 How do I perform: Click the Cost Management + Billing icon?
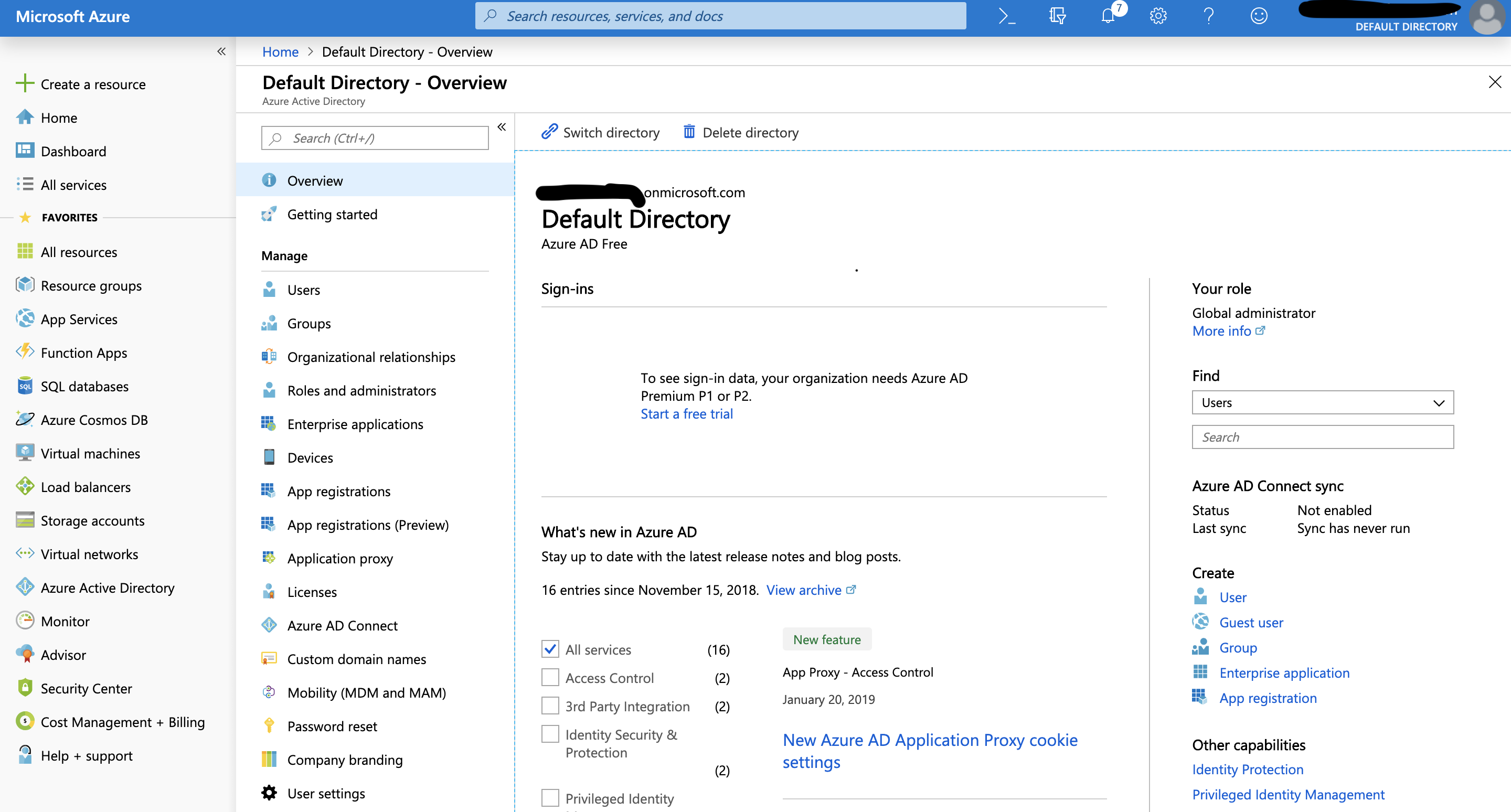click(25, 721)
